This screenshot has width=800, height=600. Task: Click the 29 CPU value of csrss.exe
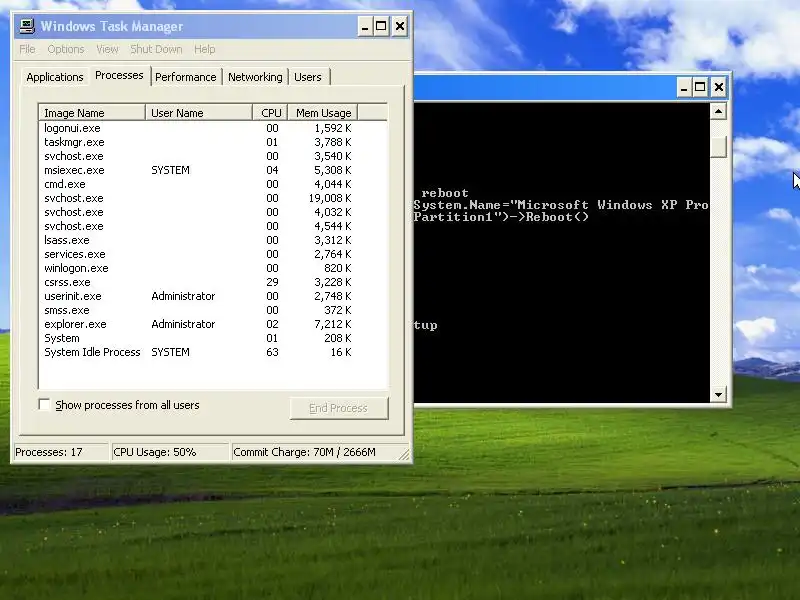[x=272, y=282]
